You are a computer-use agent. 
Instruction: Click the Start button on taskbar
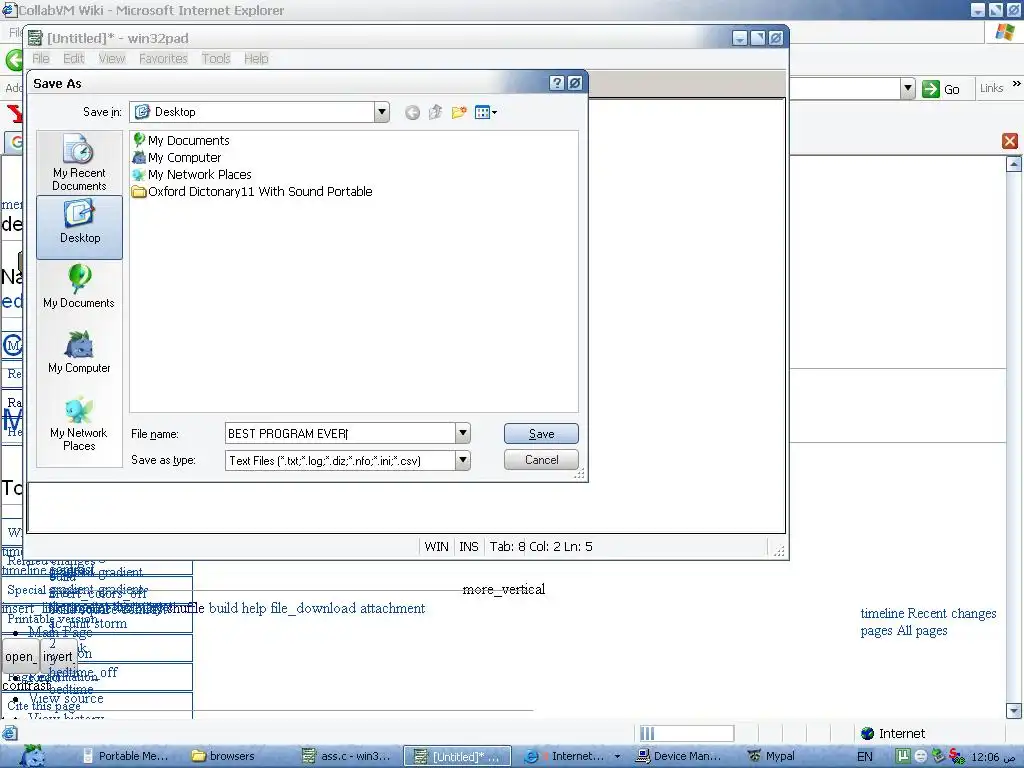(x=33, y=756)
